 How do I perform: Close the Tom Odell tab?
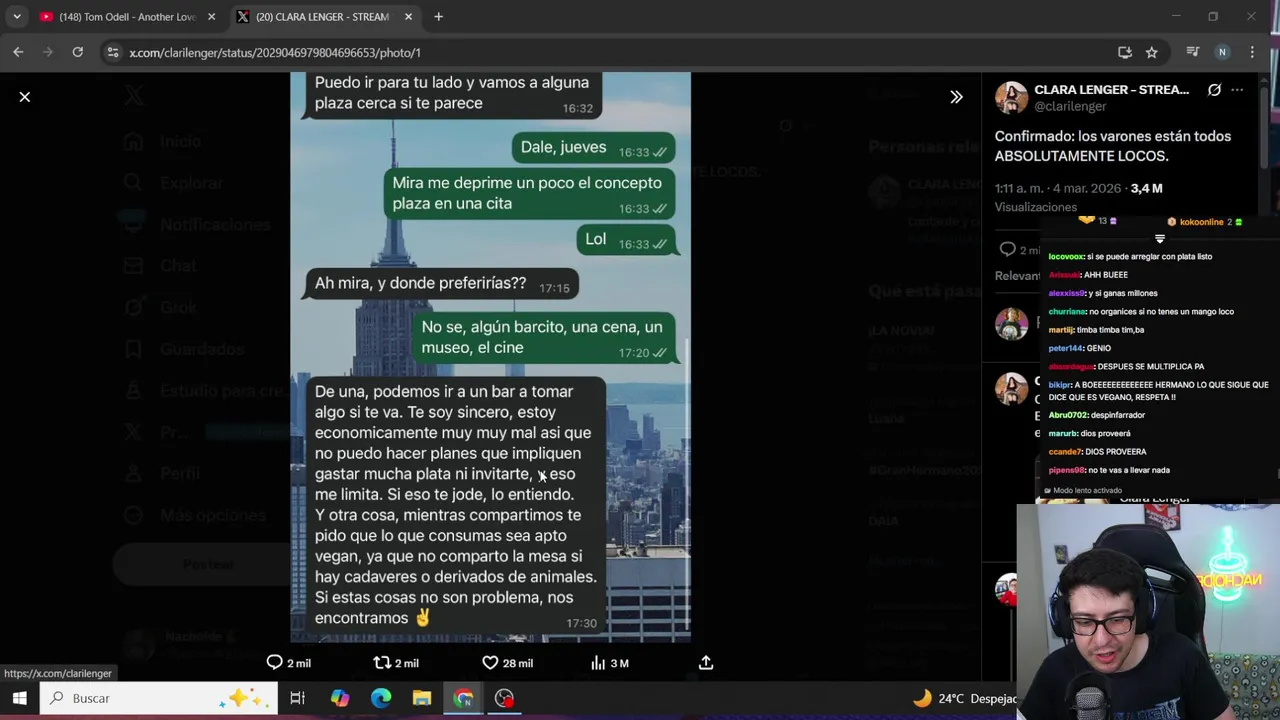tap(211, 17)
